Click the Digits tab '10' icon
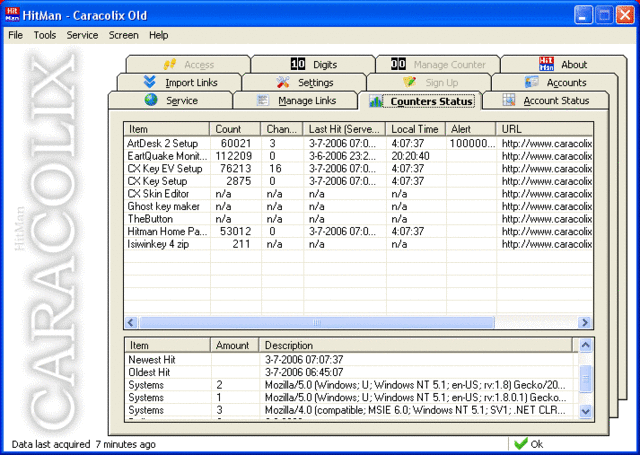This screenshot has height=455, width=640. click(x=298, y=64)
